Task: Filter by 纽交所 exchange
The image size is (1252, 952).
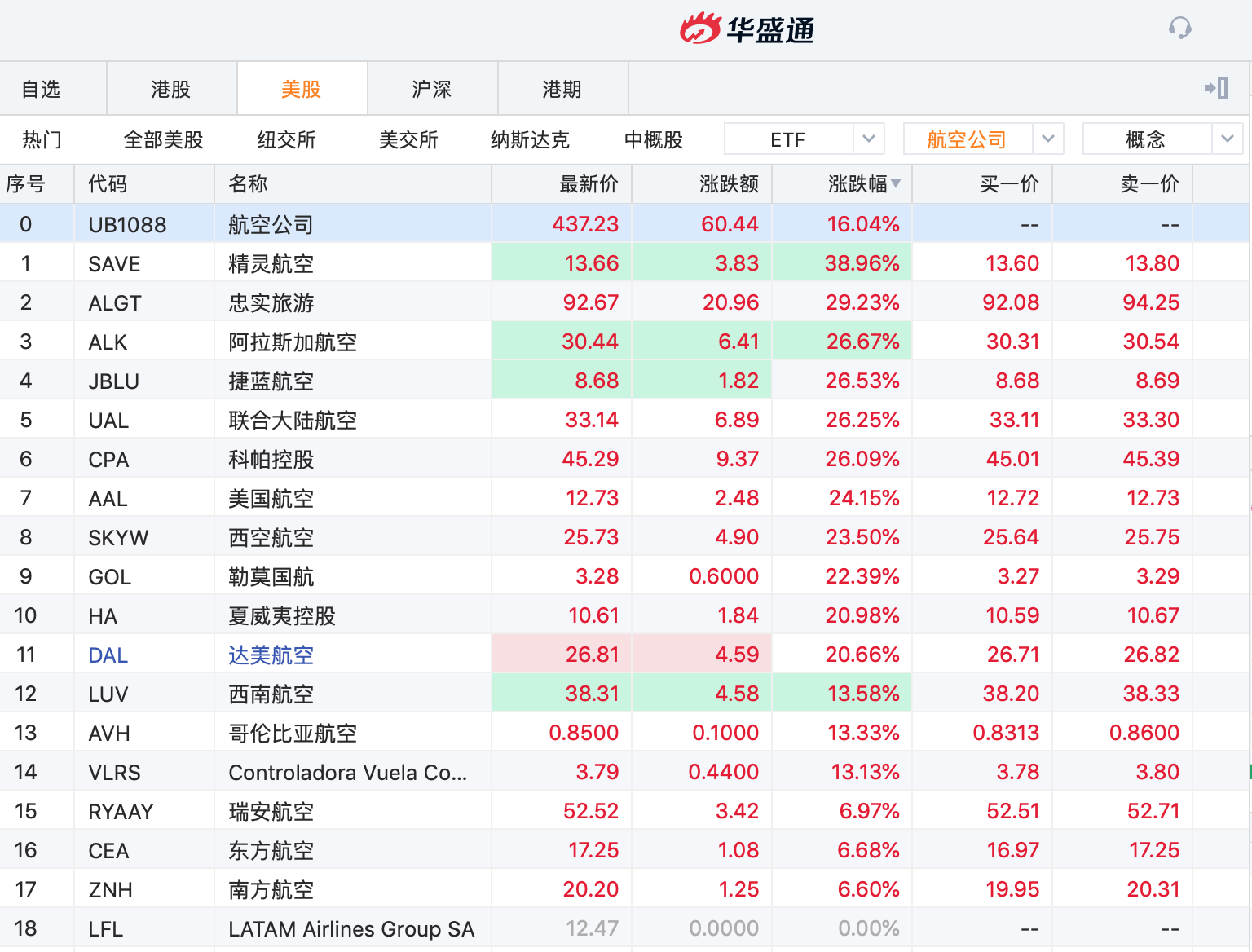Action: (286, 140)
